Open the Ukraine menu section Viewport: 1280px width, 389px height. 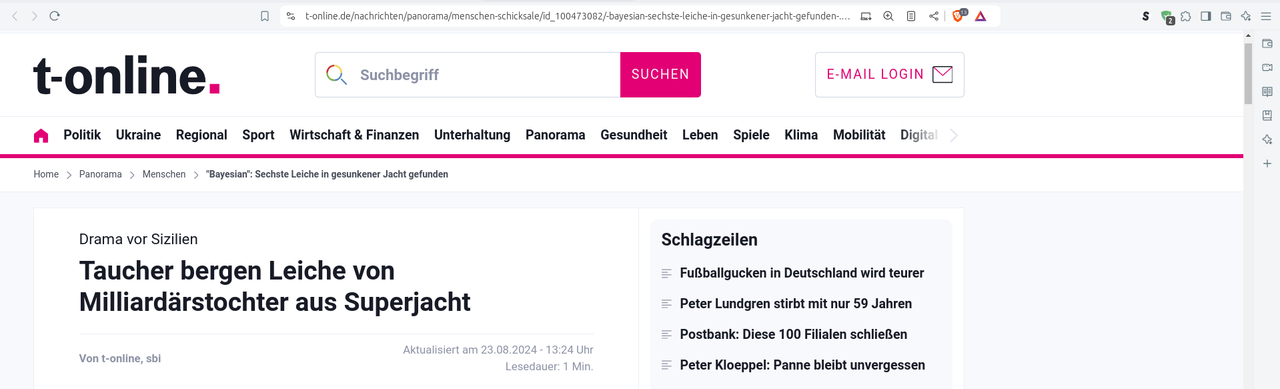coord(138,135)
